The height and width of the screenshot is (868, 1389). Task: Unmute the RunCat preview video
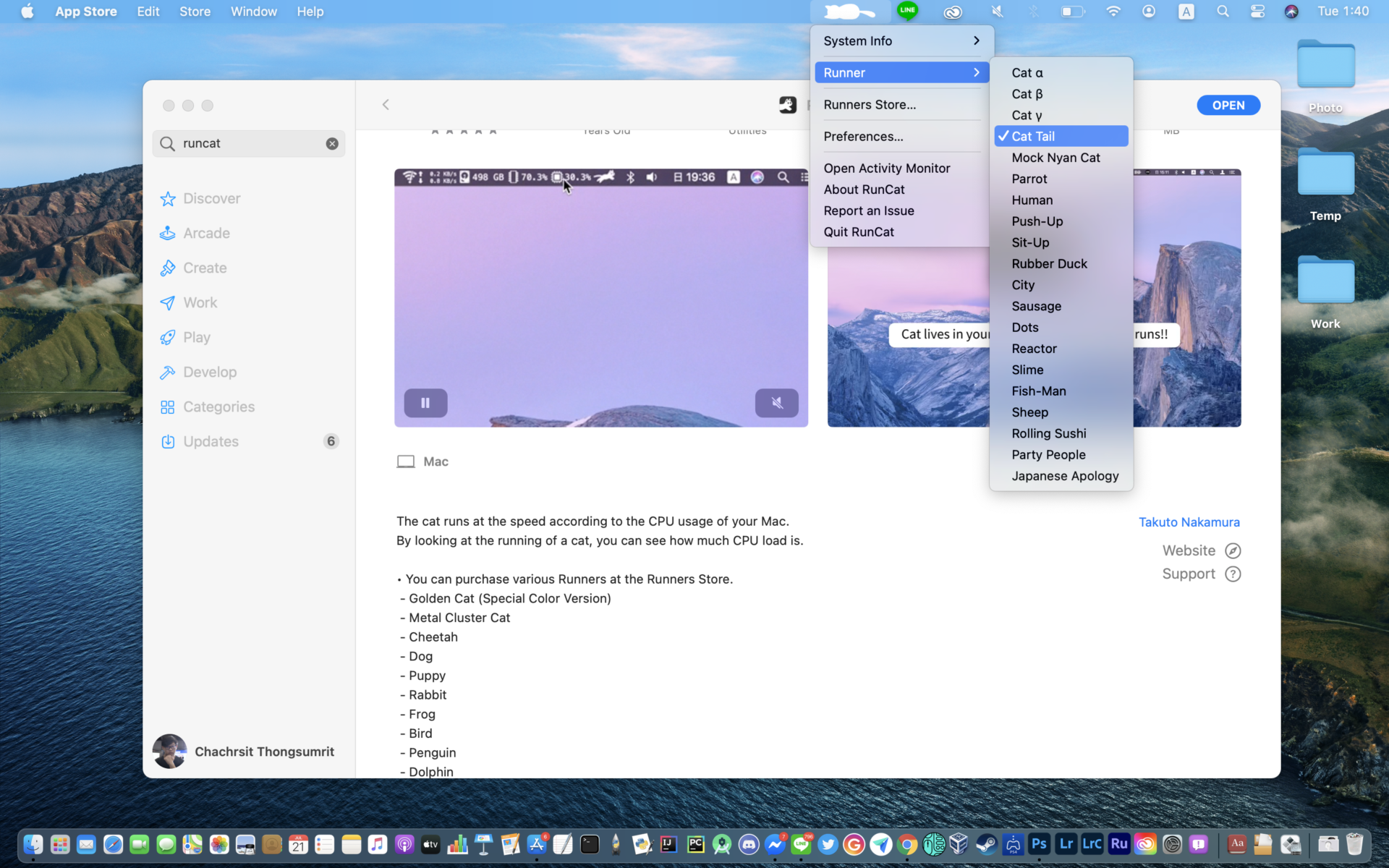pos(777,403)
